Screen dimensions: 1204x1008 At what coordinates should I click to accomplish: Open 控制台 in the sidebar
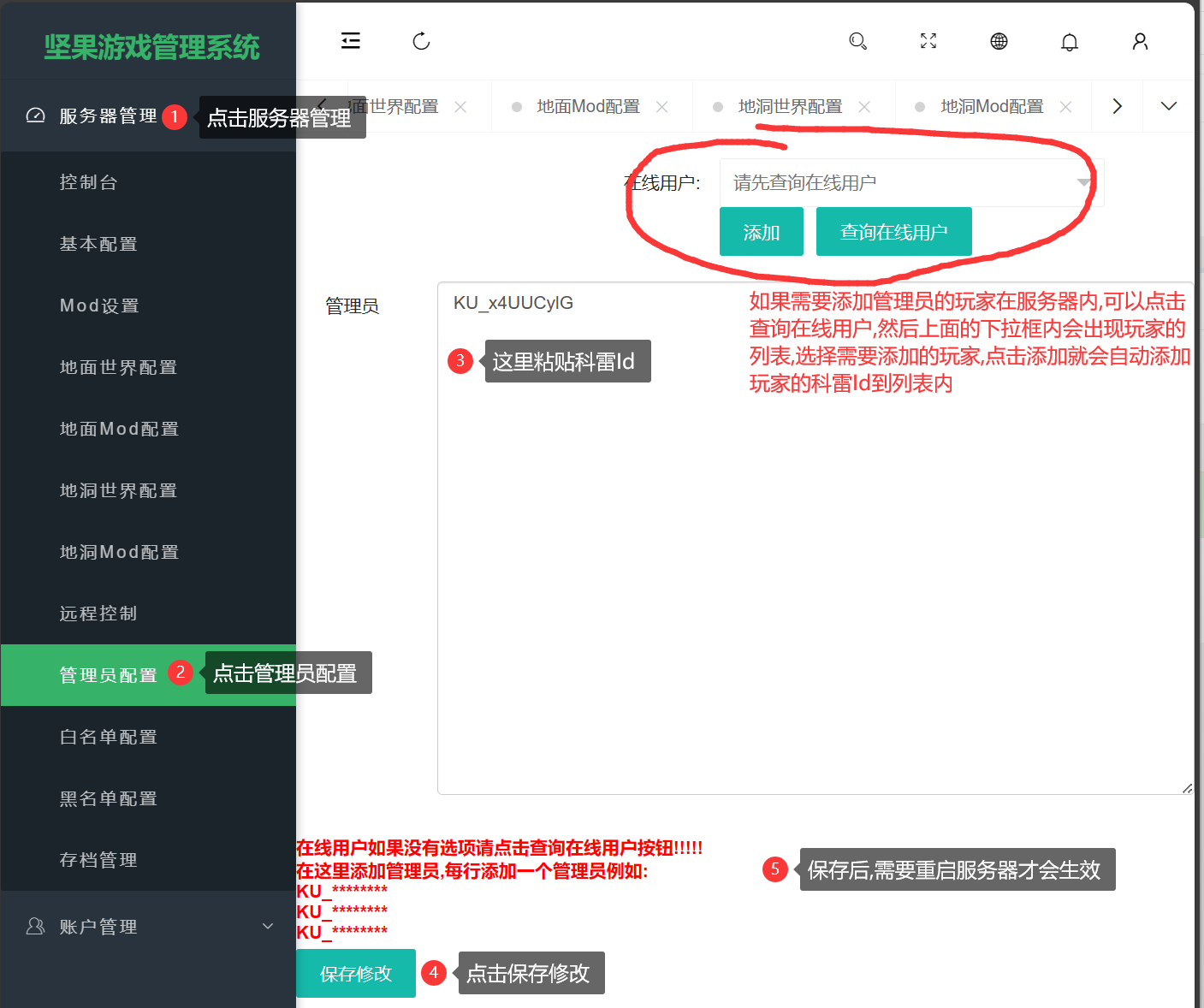[148, 182]
